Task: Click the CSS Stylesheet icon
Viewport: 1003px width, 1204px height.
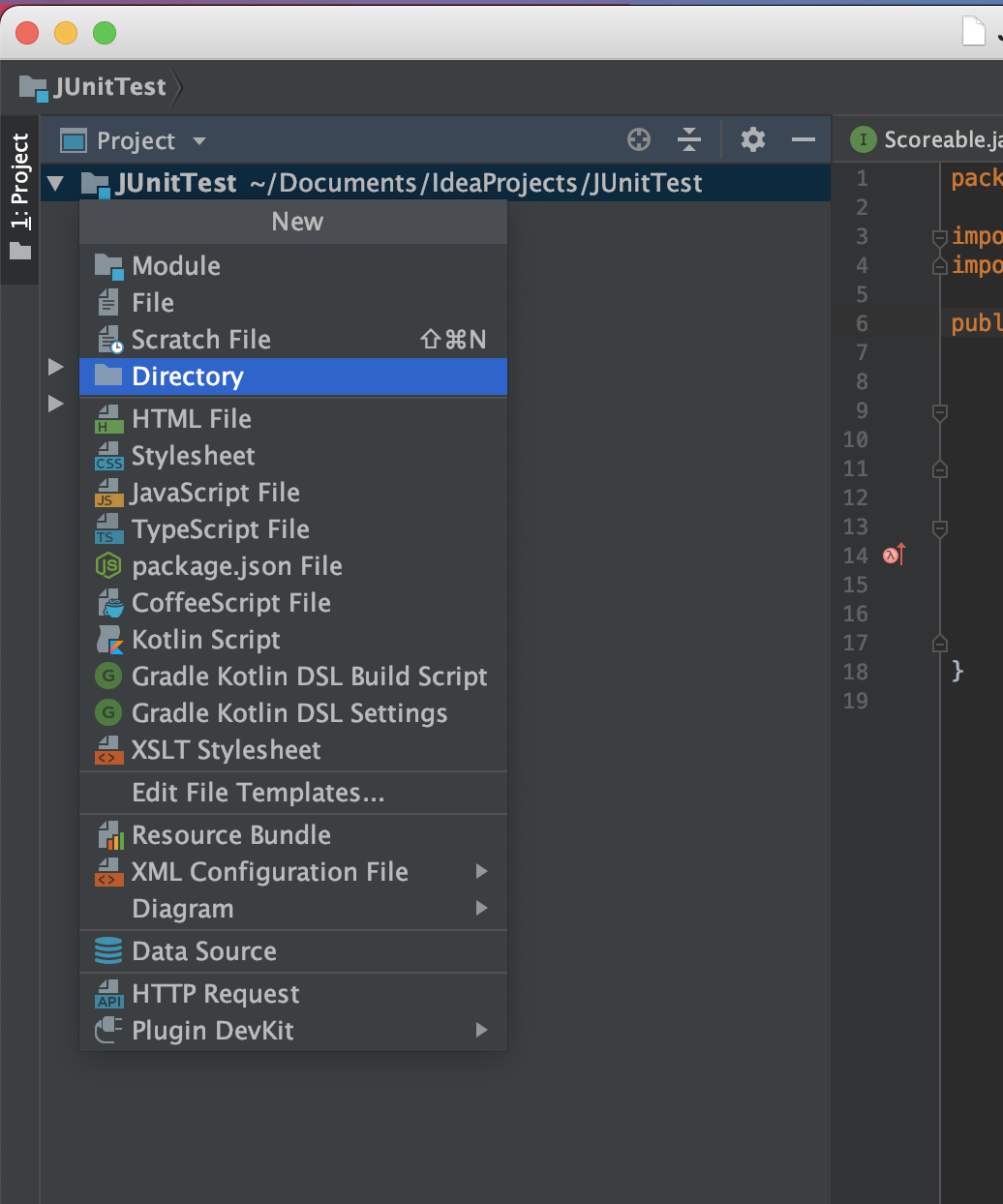Action: [108, 456]
